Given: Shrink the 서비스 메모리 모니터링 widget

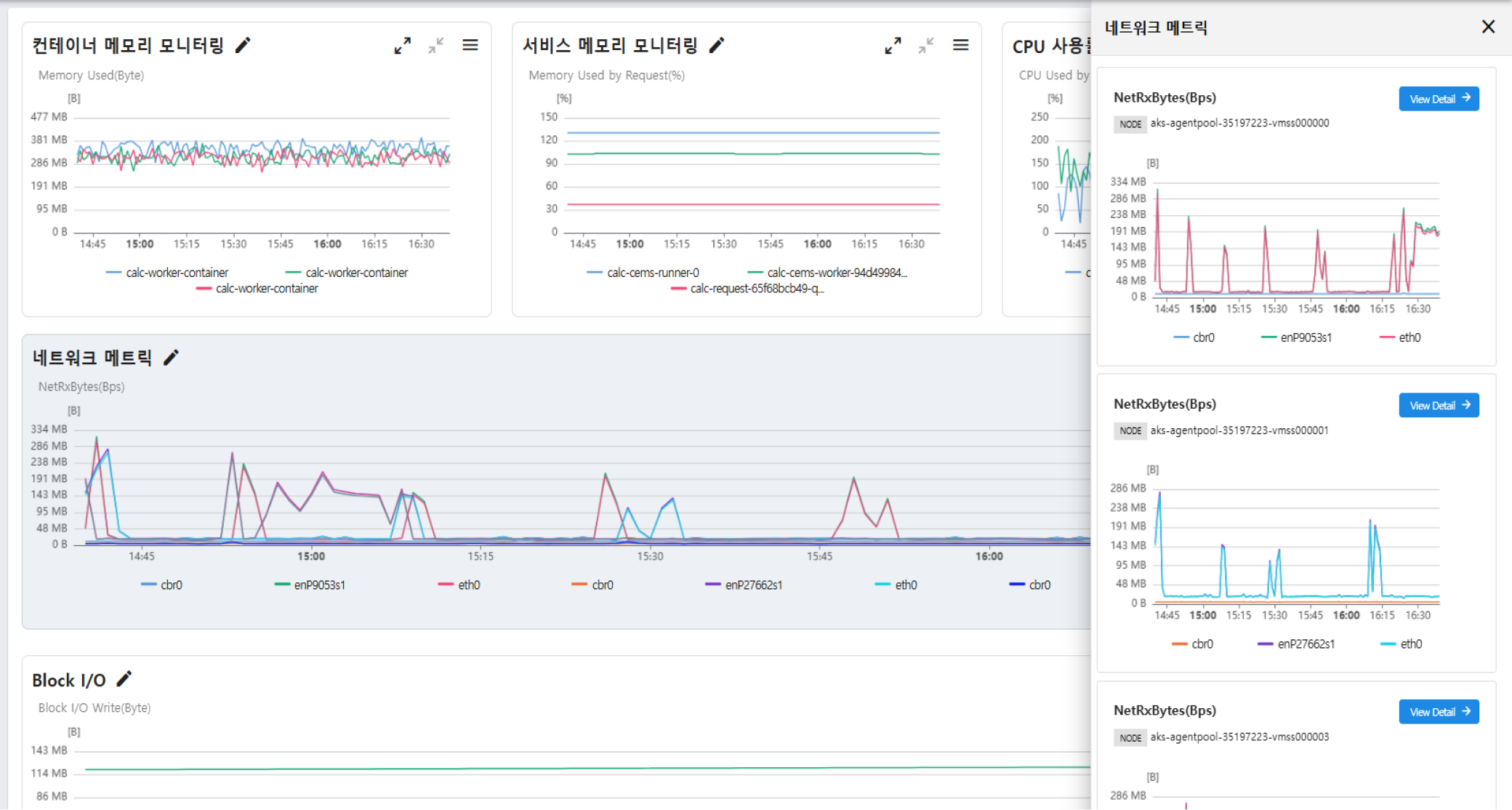Looking at the screenshot, I should coord(926,46).
